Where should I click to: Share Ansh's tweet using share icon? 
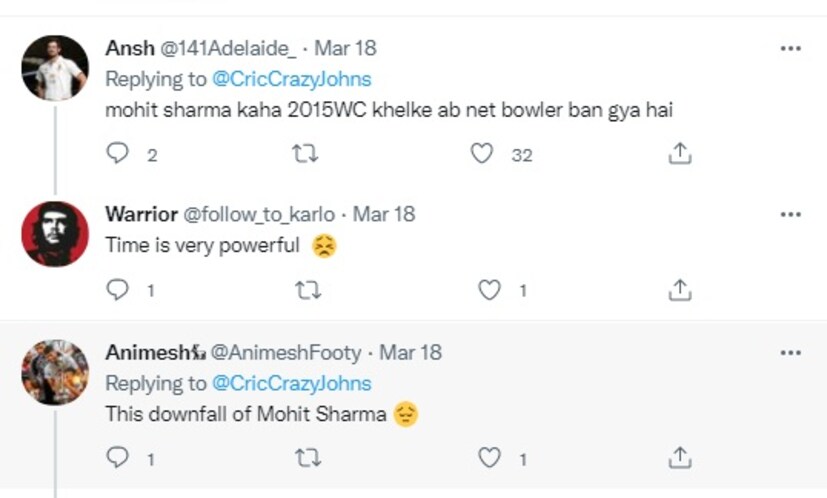pyautogui.click(x=679, y=154)
